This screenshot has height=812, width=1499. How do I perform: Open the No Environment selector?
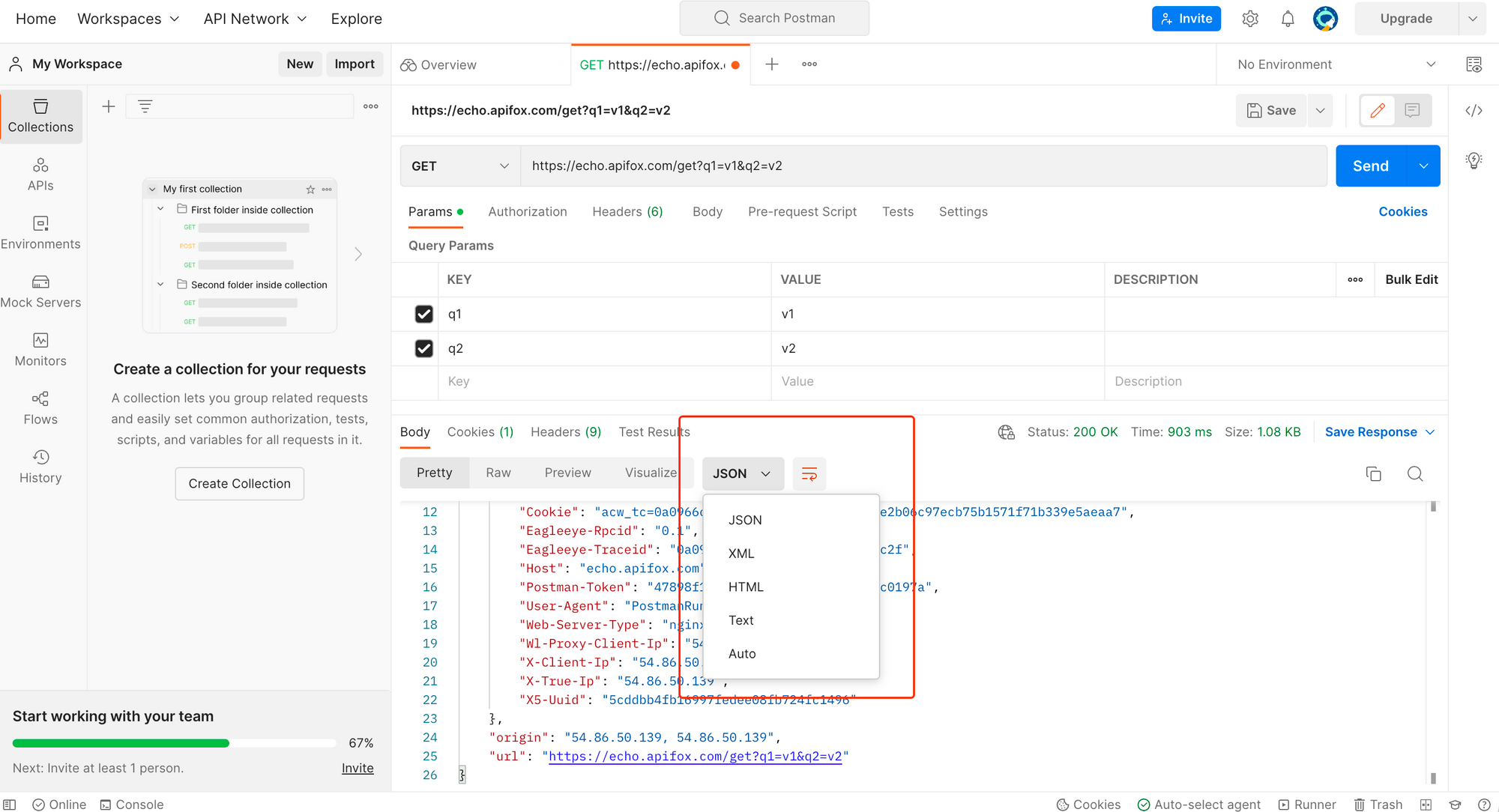tap(1333, 64)
